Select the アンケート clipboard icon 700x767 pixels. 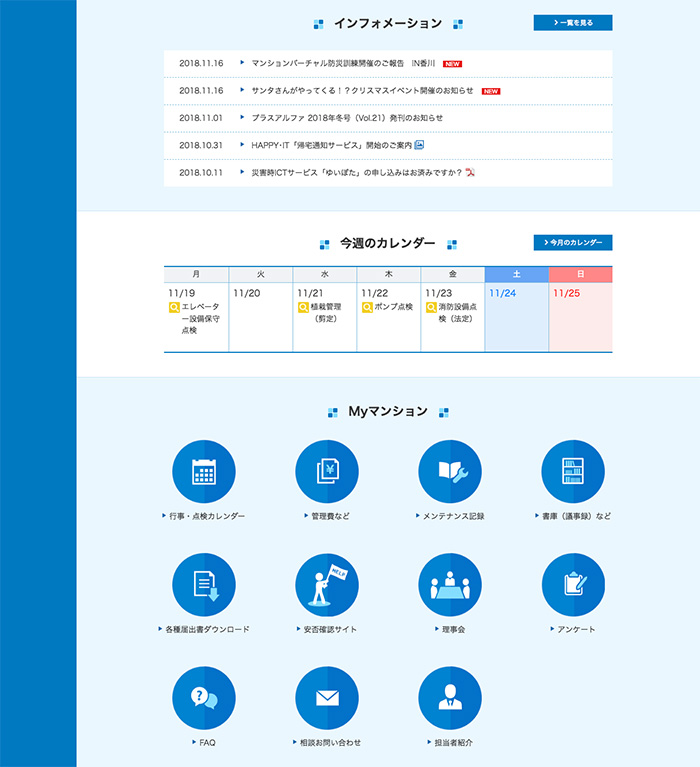coord(573,584)
